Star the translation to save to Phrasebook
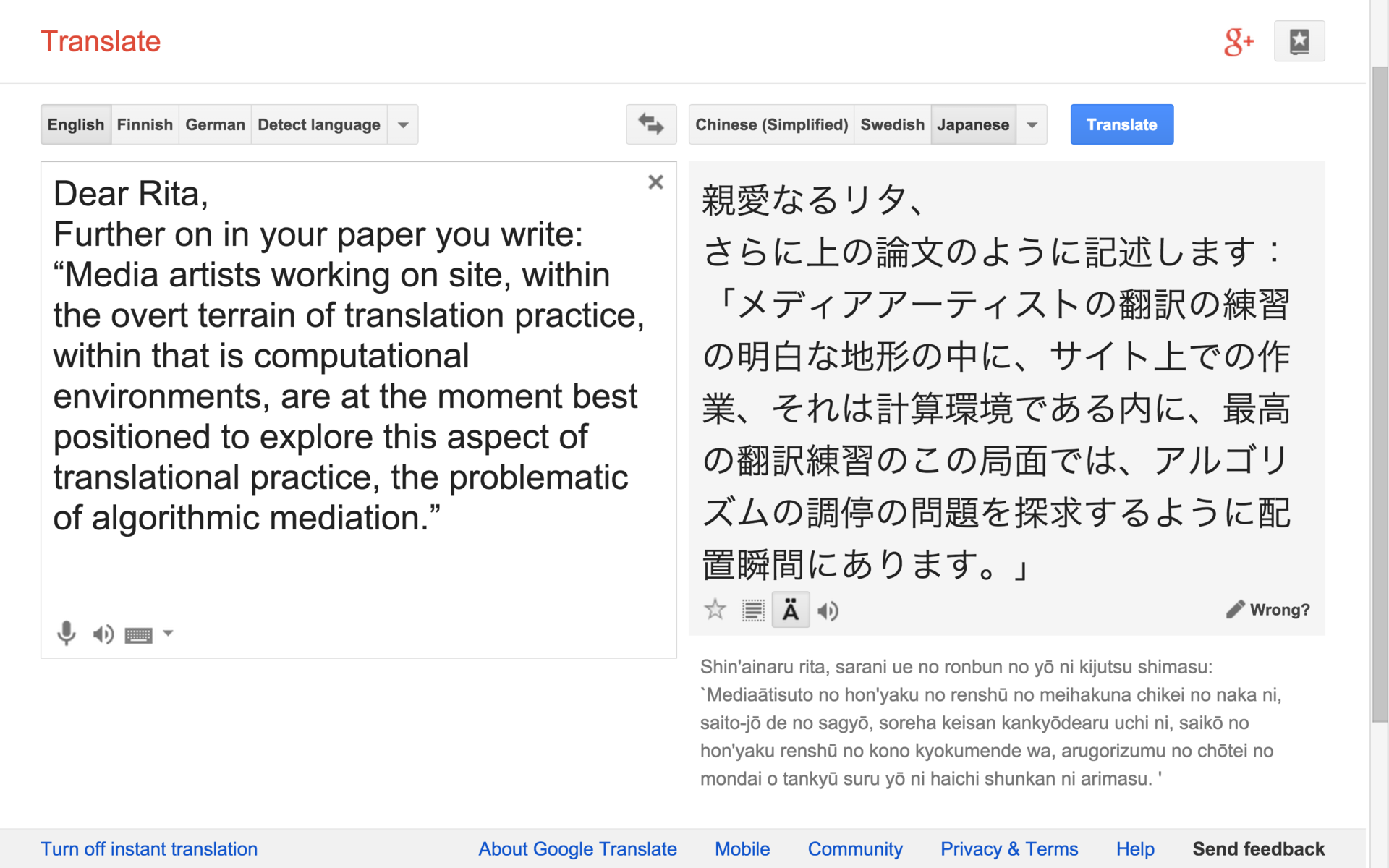 (715, 610)
